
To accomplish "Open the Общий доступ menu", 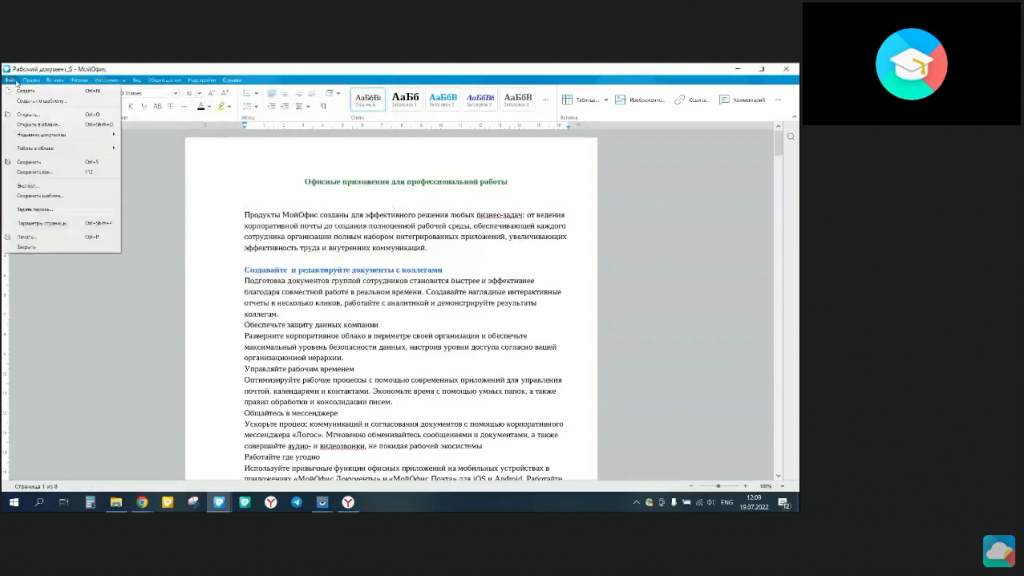I will 165,80.
